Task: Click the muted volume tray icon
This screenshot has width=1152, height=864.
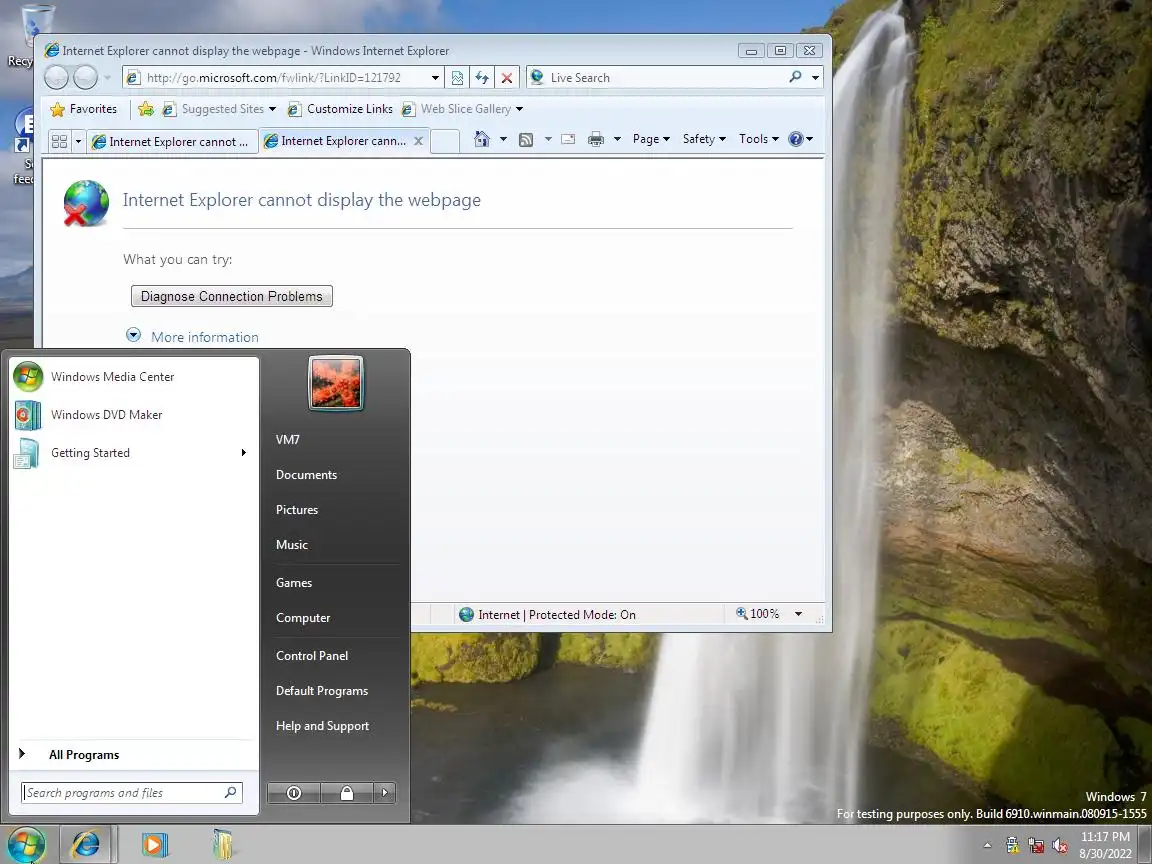Action: coord(1060,846)
